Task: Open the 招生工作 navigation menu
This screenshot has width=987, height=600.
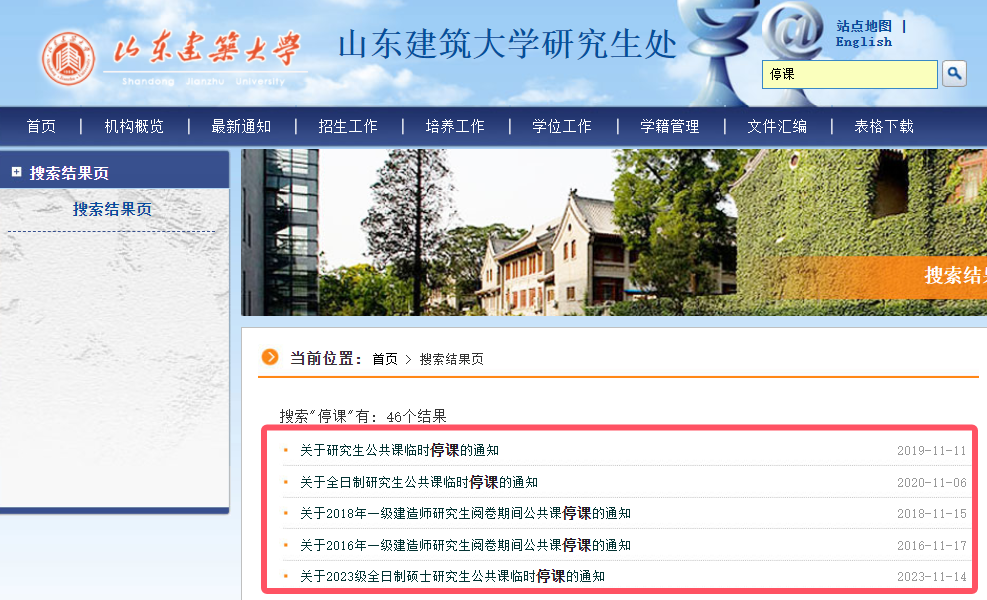Action: coord(347,126)
